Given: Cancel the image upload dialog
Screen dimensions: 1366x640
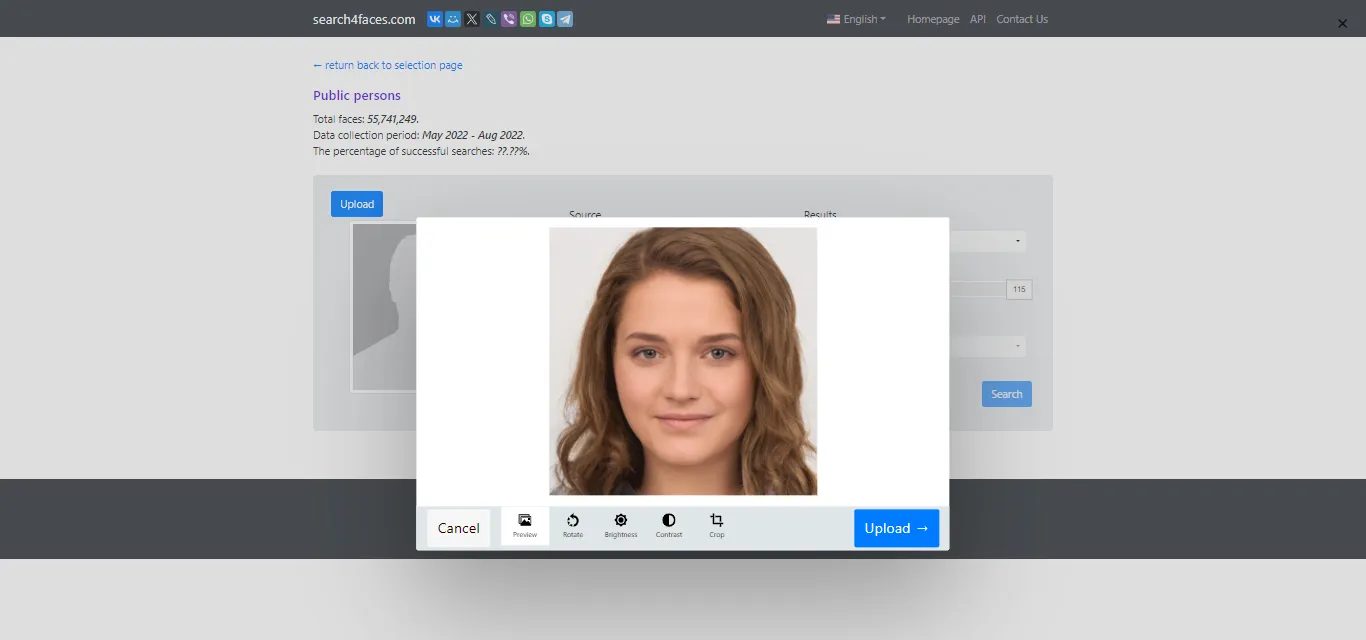Looking at the screenshot, I should point(458,528).
